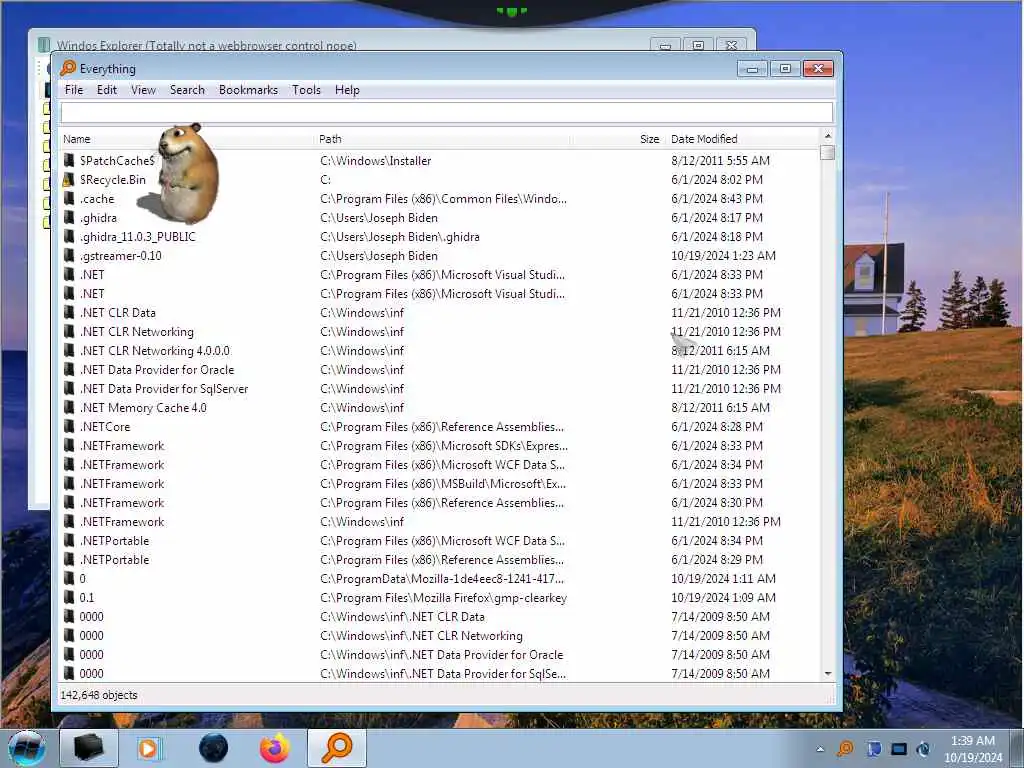Open the media player taskbar icon
Viewport: 1024px width, 768px height.
(149, 748)
